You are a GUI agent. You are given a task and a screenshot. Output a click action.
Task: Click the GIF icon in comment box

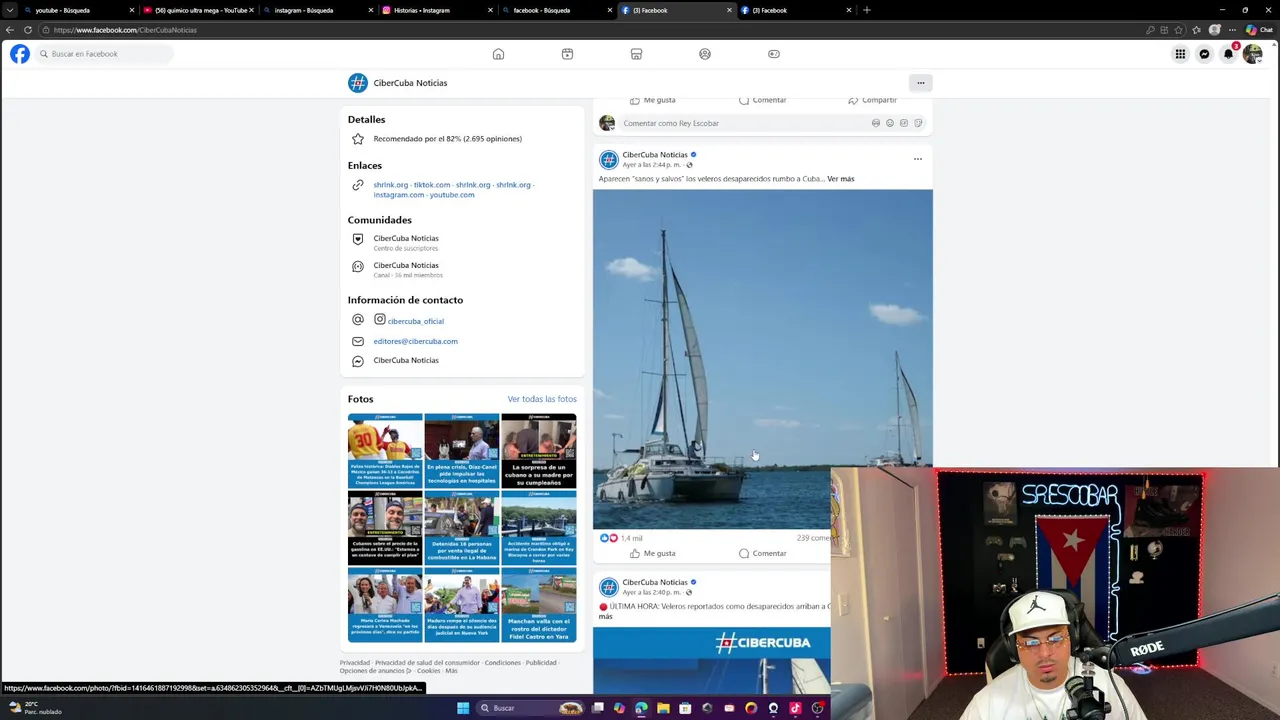click(x=904, y=123)
